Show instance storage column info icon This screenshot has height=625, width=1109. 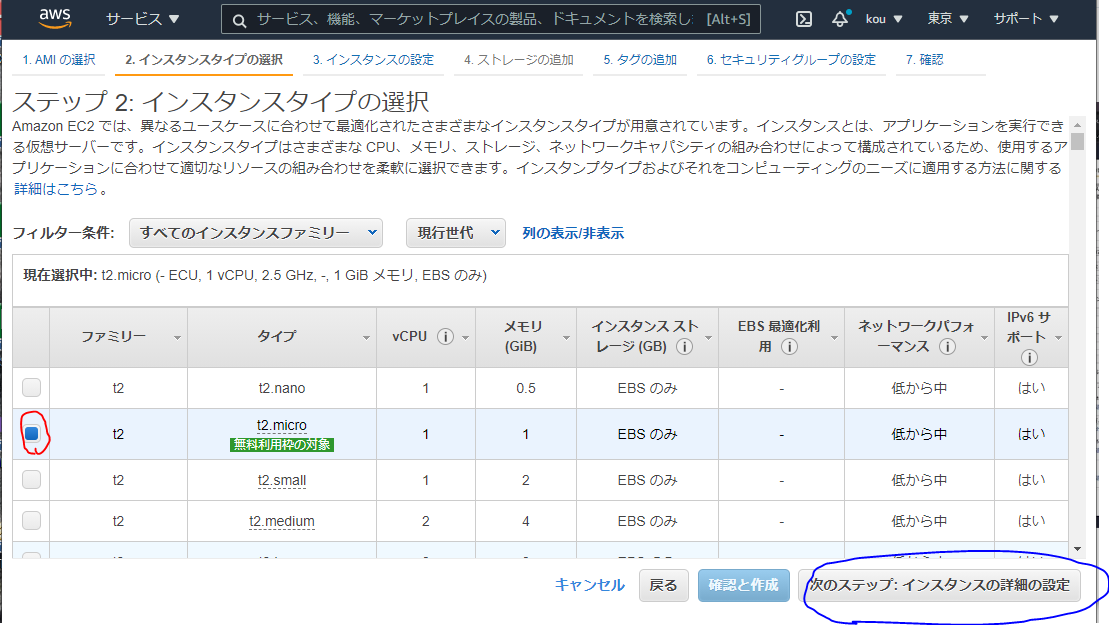click(684, 346)
